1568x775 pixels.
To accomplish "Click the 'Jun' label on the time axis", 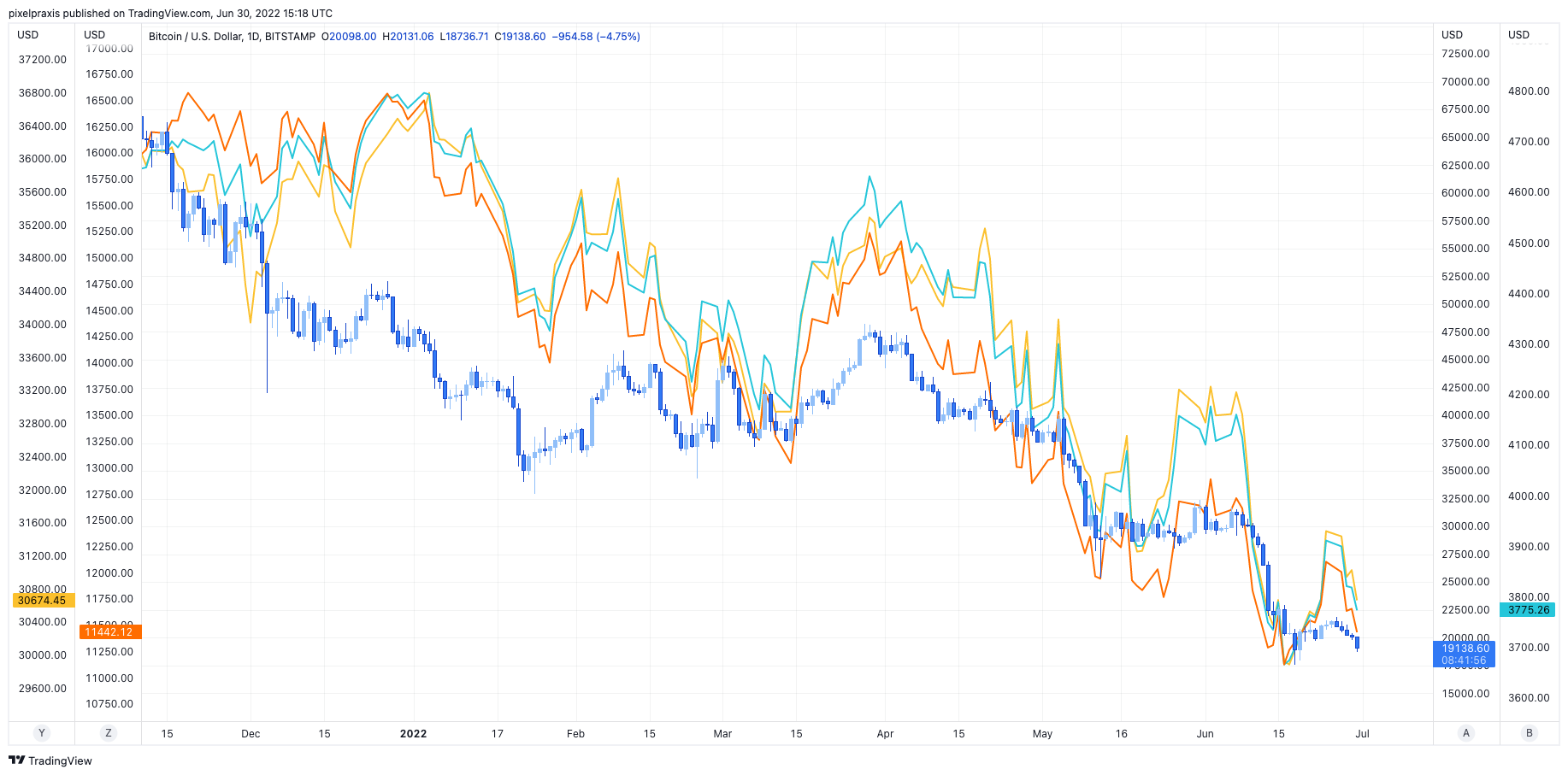I will [x=1205, y=734].
